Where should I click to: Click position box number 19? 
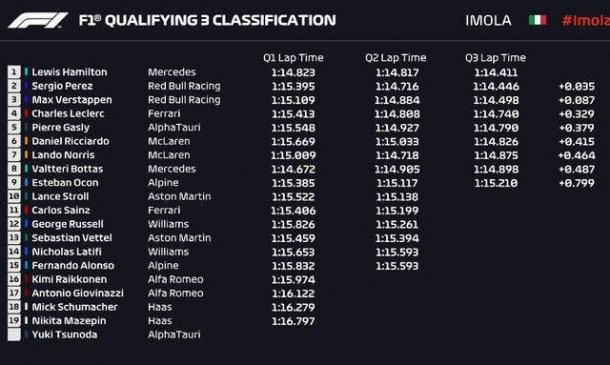point(14,321)
